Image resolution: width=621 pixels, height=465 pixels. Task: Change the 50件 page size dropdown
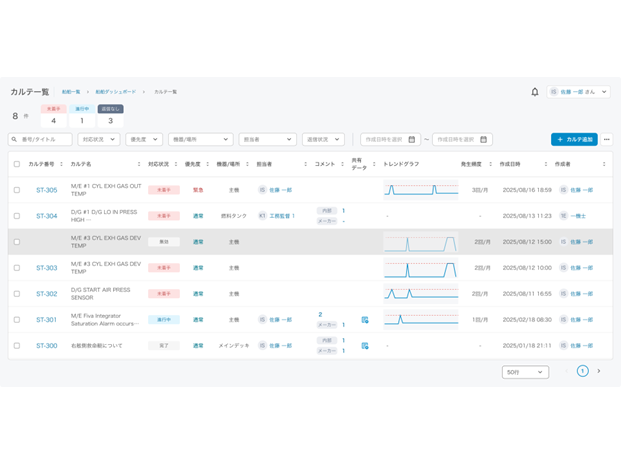click(525, 372)
